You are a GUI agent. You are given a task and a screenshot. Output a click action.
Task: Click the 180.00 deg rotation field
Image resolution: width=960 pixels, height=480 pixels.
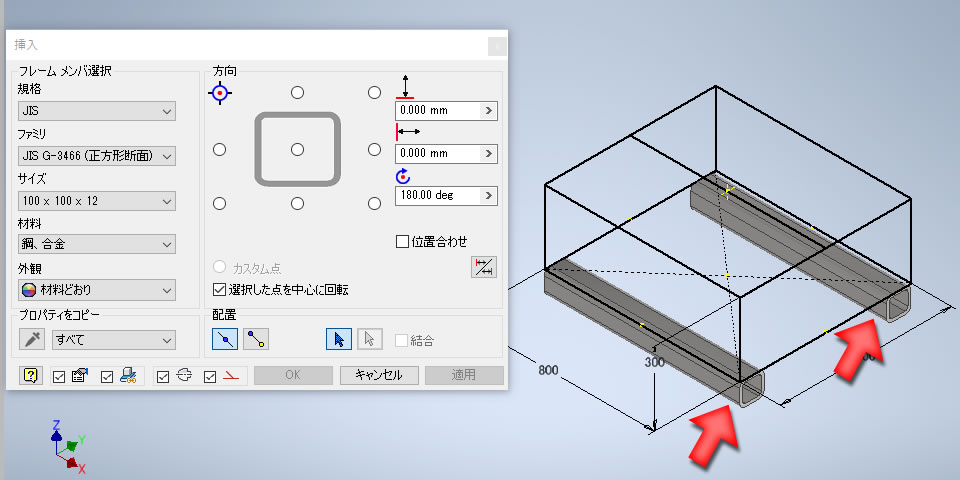click(x=438, y=196)
